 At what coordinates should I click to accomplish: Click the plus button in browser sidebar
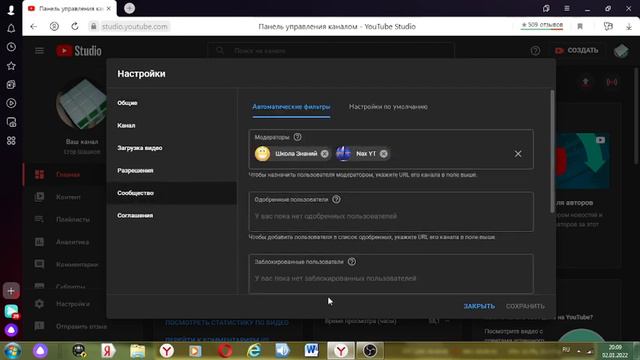(11, 291)
